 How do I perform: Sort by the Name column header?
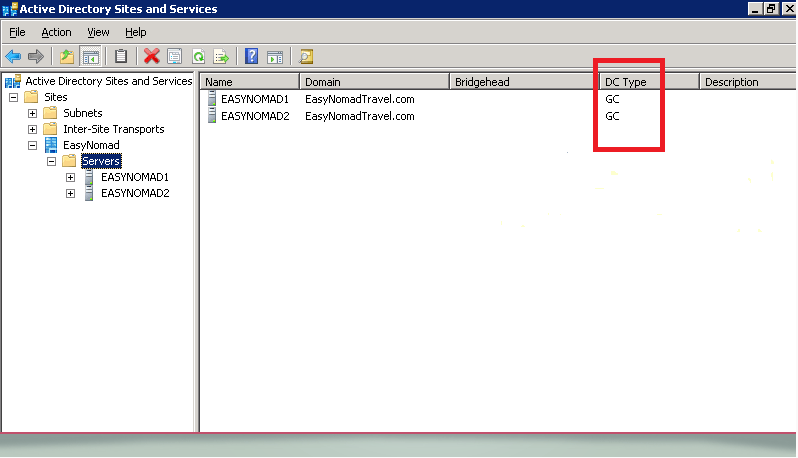point(249,82)
